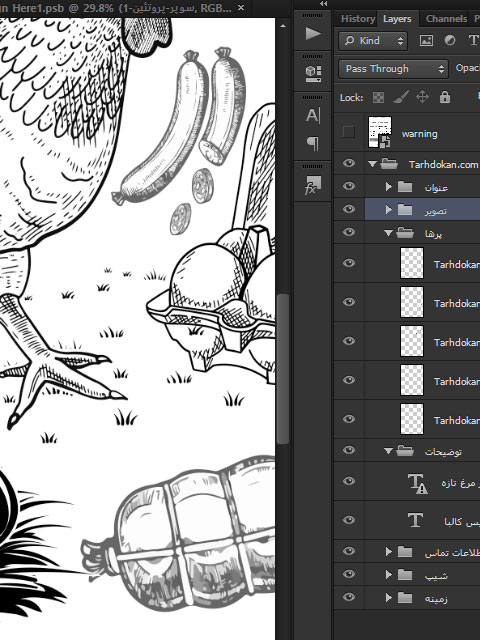The height and width of the screenshot is (640, 480).
Task: Expand the تصویر group
Action: click(x=389, y=209)
